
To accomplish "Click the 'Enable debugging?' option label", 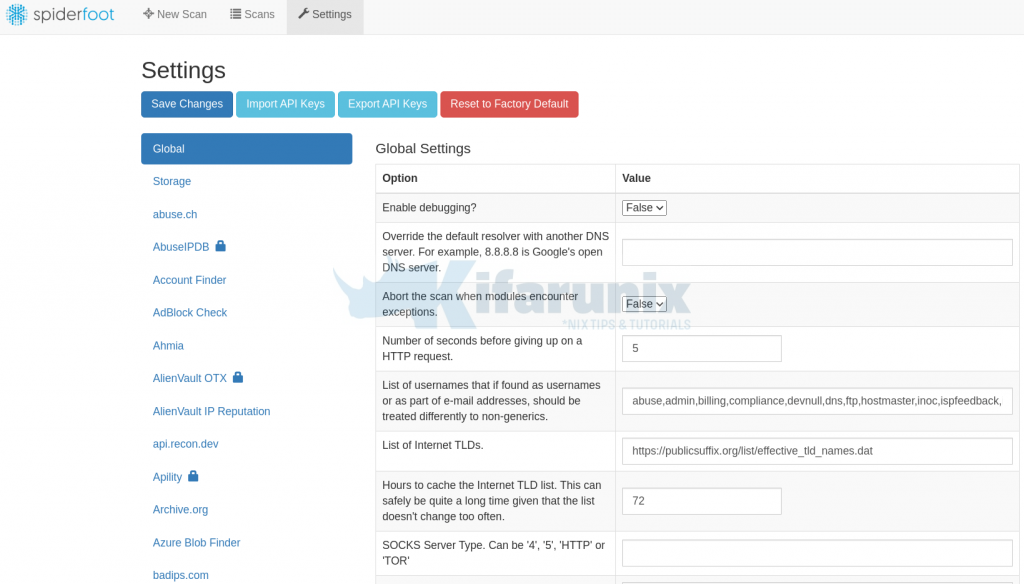I will (x=429, y=208).
